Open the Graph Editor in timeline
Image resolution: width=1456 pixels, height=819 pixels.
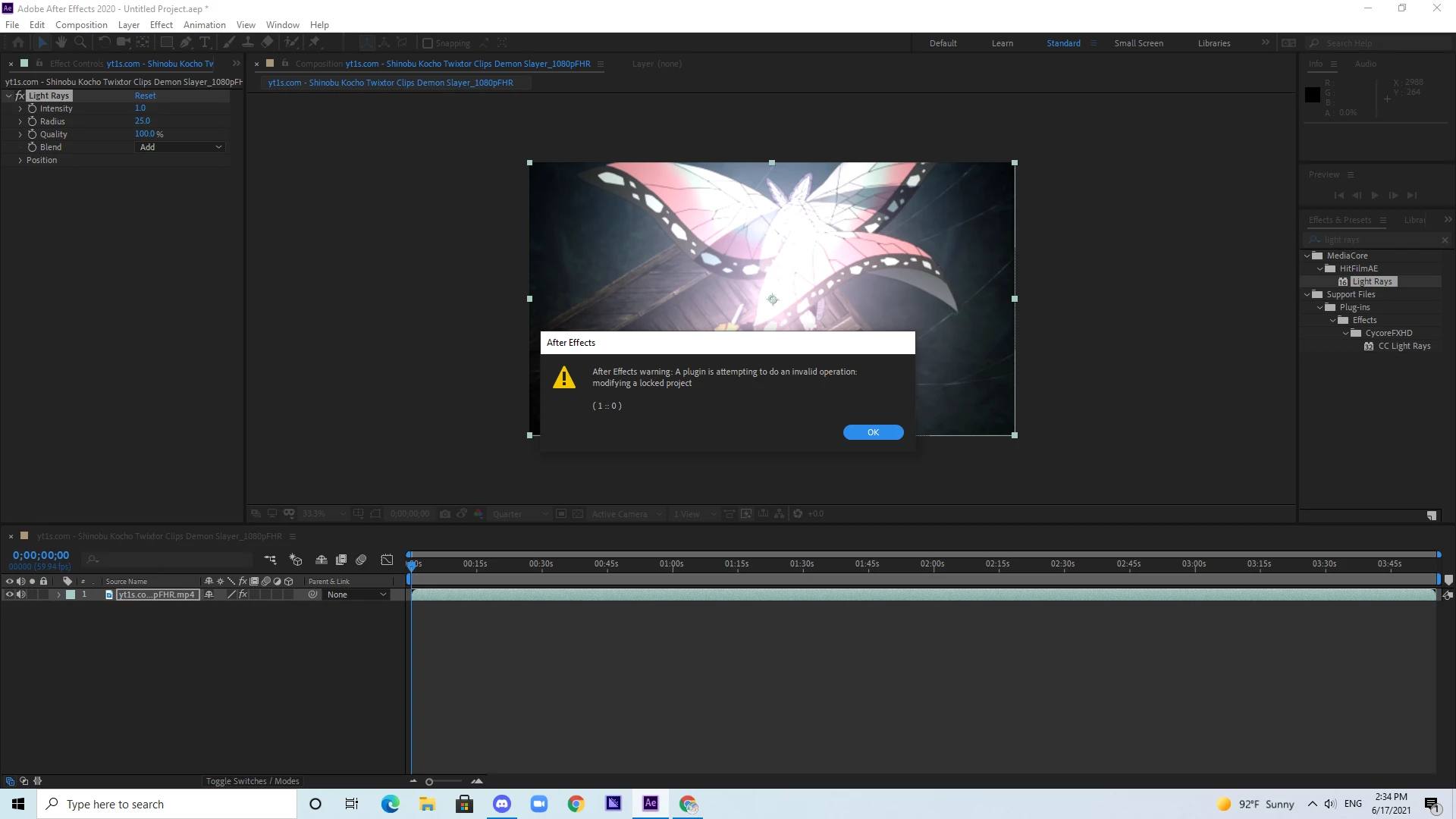387,560
